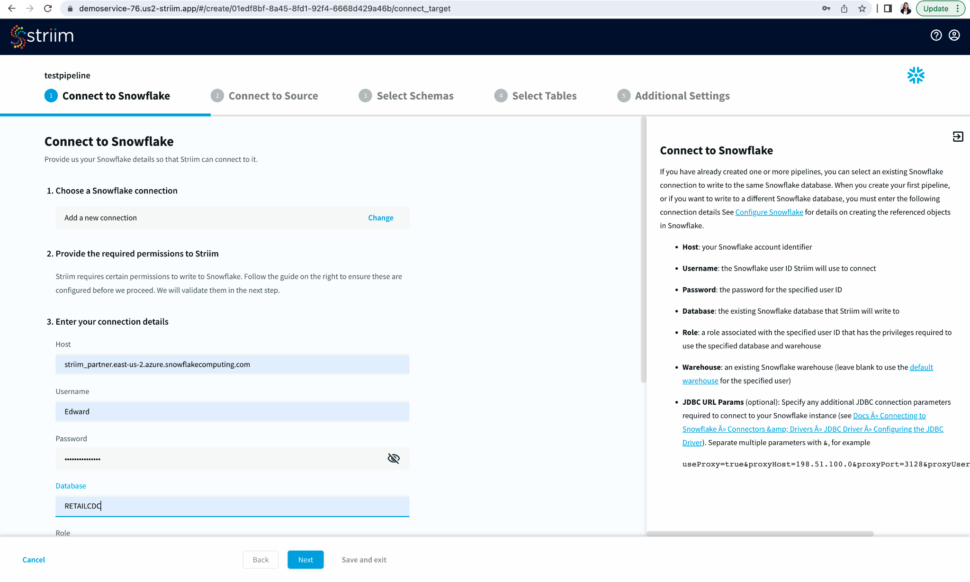Click the browser share icon
This screenshot has width=970, height=582.
pyautogui.click(x=843, y=8)
